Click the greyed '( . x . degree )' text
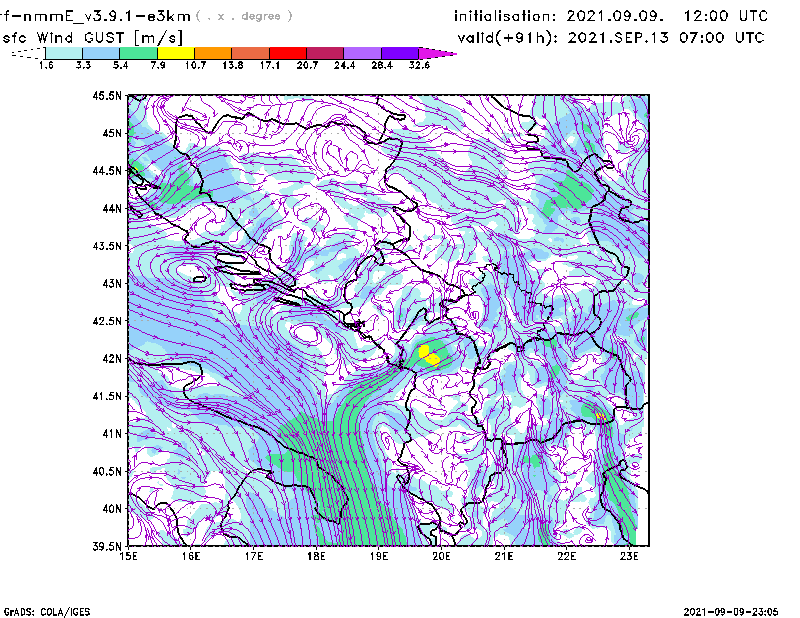800x618 pixels. pyautogui.click(x=244, y=16)
